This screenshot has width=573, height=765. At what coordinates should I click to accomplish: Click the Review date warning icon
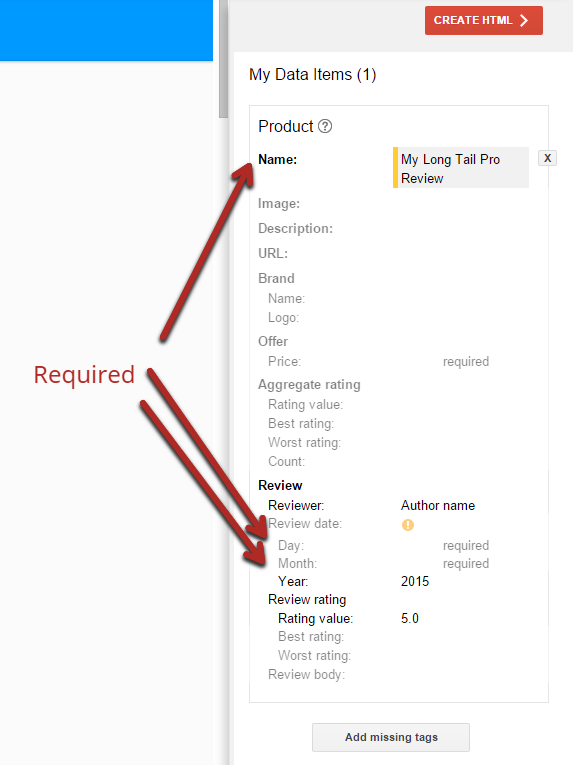click(408, 525)
